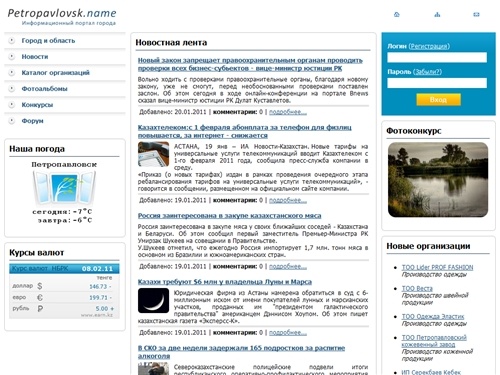This screenshot has height=375, width=500.
Task: Open the ТОО Lider PROF FASHION organization link
Action: click(437, 267)
